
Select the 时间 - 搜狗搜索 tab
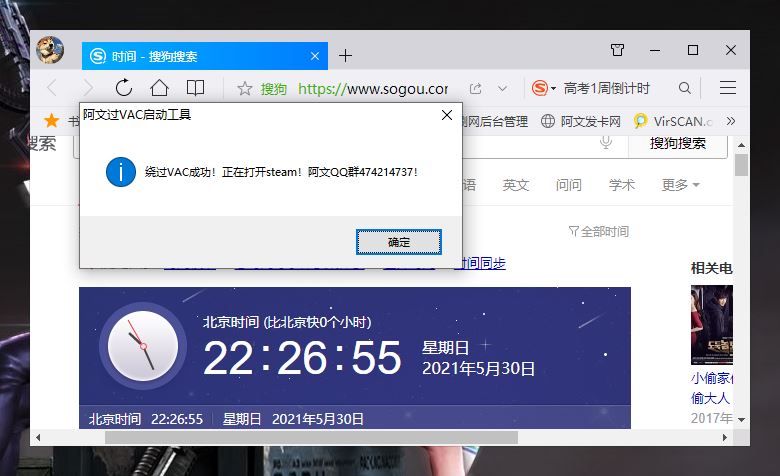coord(204,56)
